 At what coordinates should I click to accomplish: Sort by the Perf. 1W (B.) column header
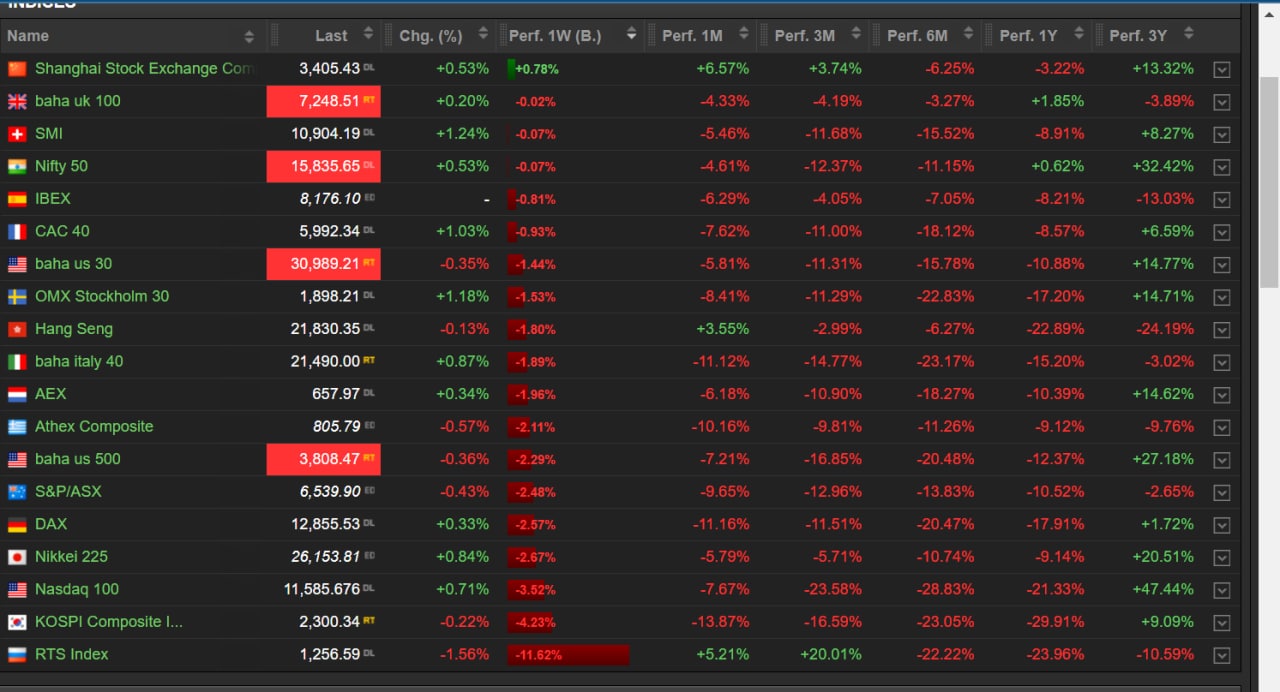[x=570, y=36]
